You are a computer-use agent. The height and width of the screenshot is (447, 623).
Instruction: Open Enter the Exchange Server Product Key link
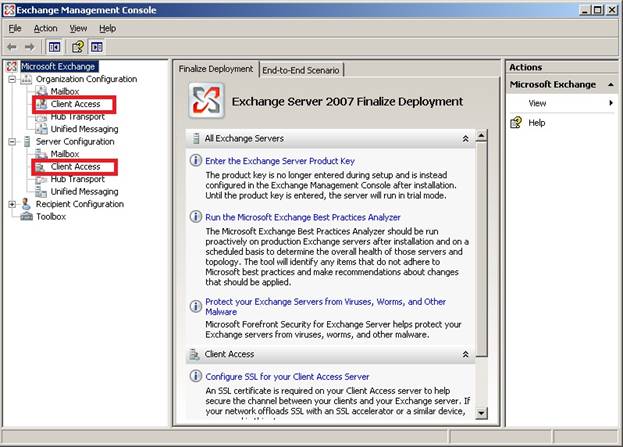(x=280, y=161)
